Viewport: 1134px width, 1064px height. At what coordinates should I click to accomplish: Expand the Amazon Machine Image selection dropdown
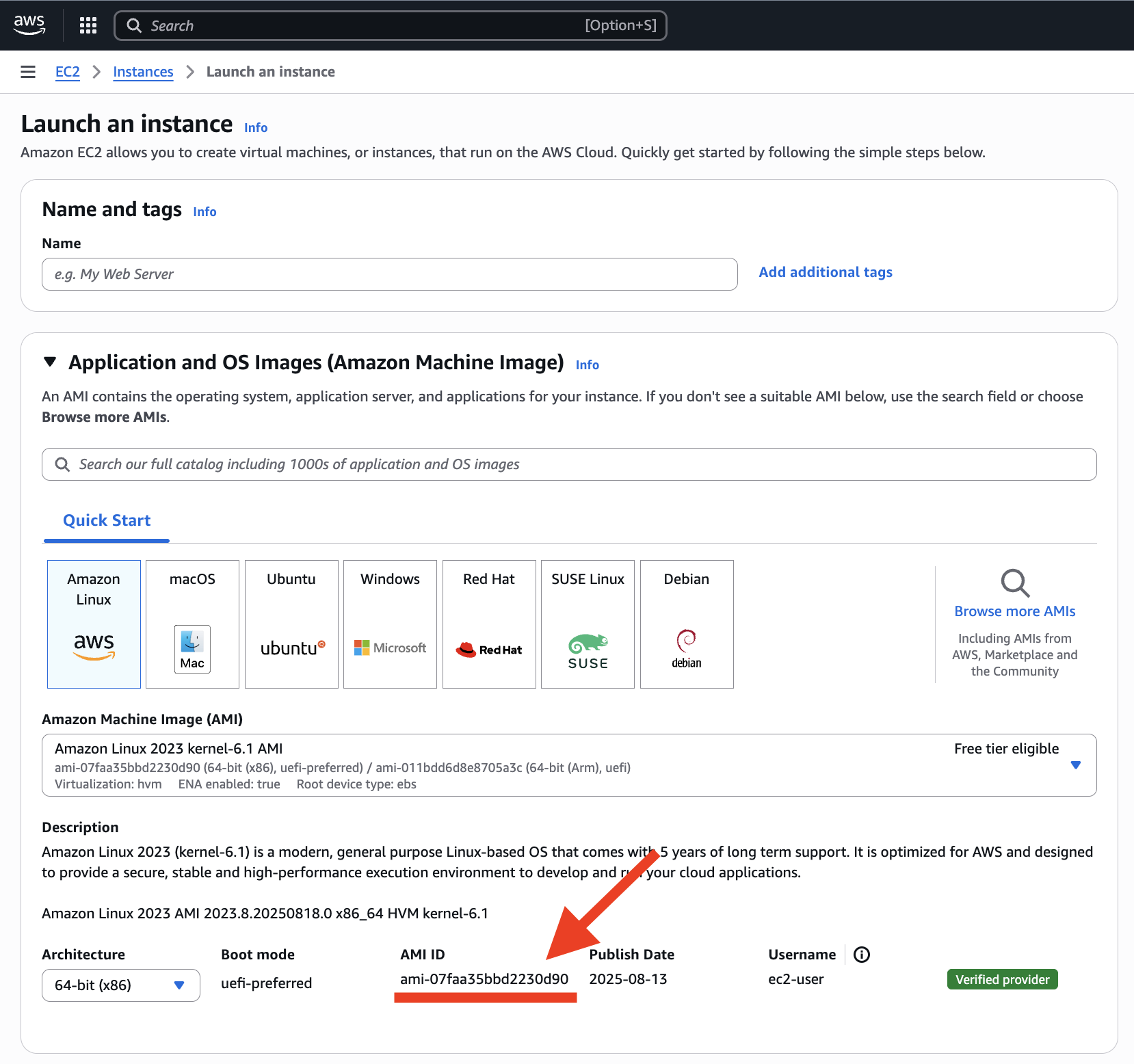(1075, 765)
